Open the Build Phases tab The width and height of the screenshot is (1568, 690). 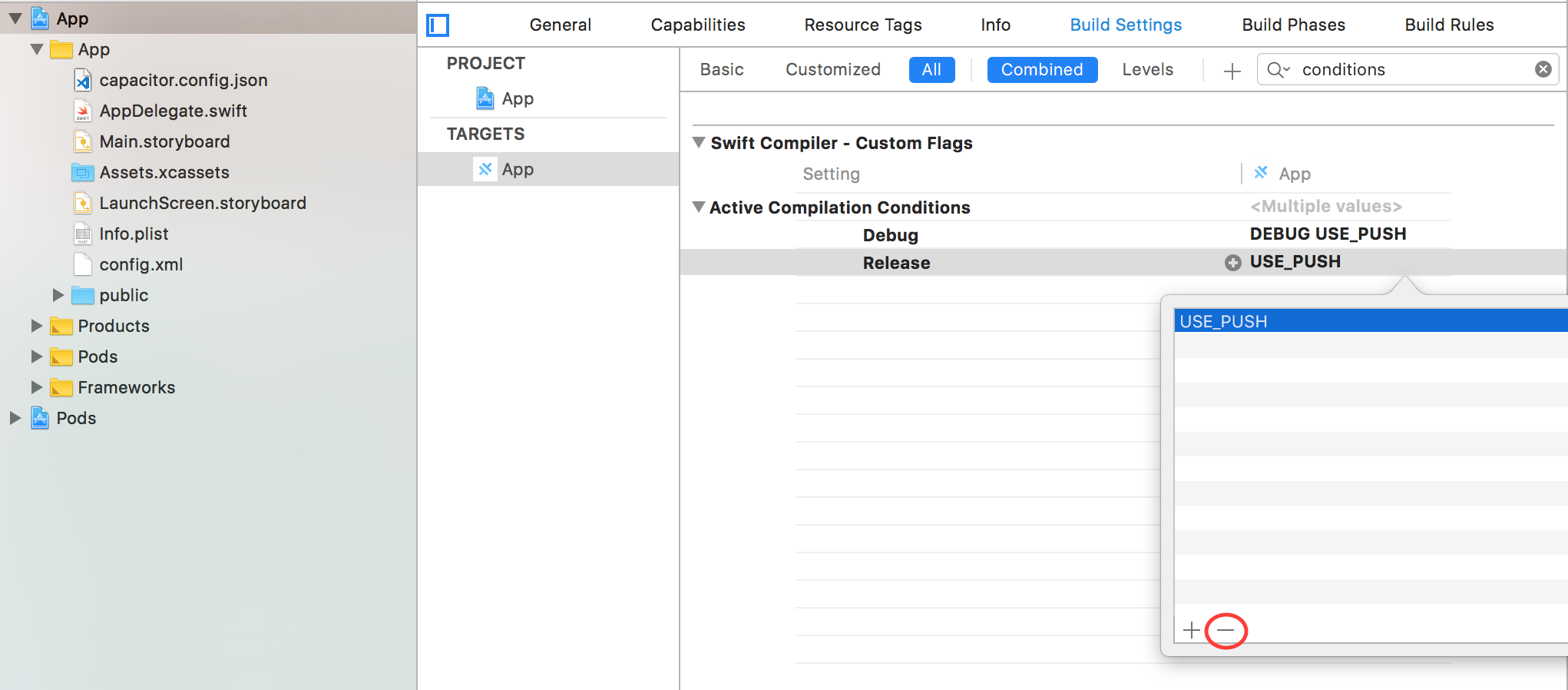tap(1293, 25)
